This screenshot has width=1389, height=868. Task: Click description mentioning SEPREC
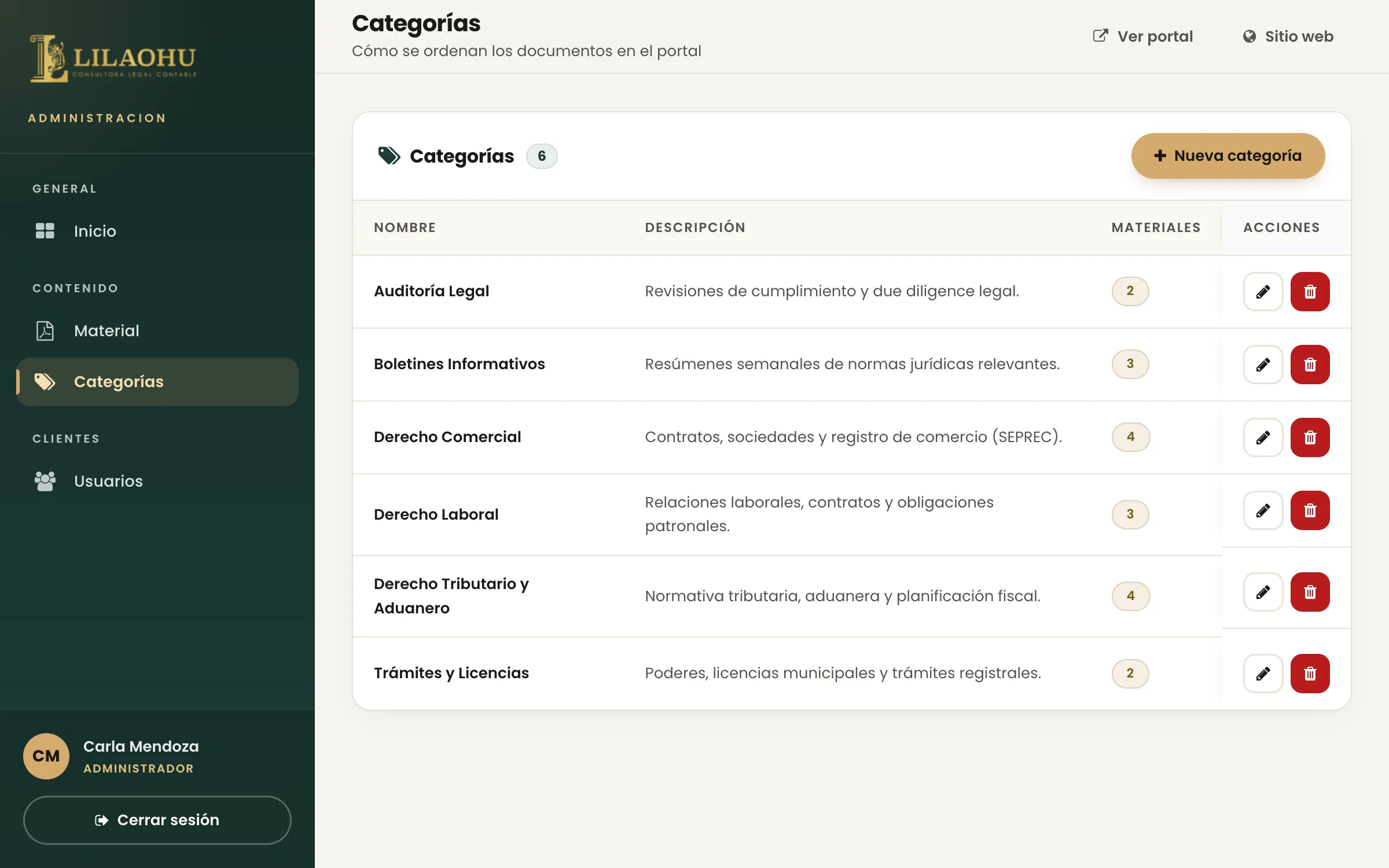[853, 437]
